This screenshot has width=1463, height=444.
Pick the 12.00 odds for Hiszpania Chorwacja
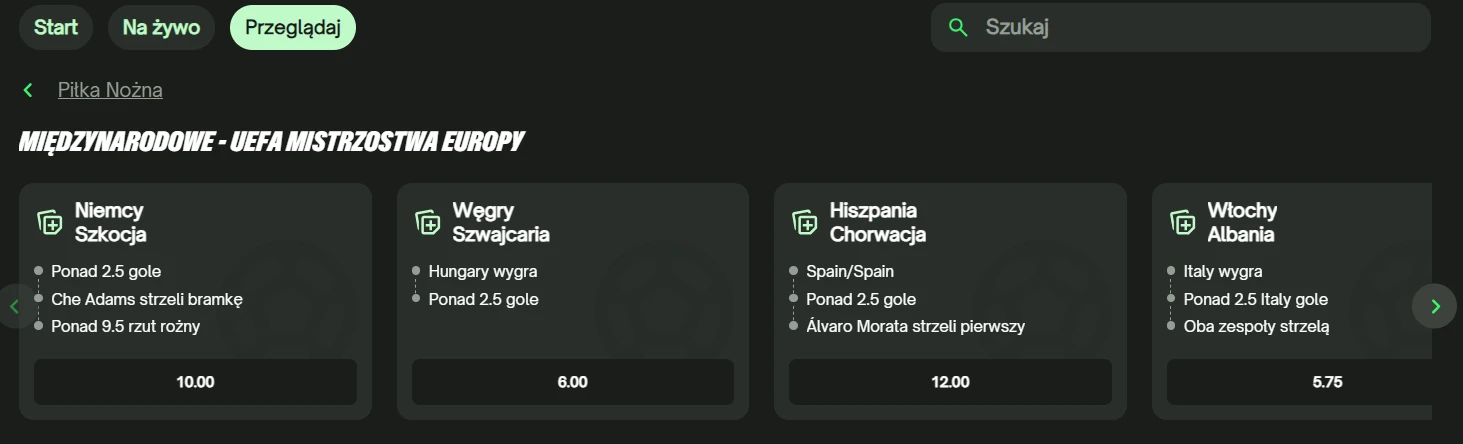click(950, 382)
